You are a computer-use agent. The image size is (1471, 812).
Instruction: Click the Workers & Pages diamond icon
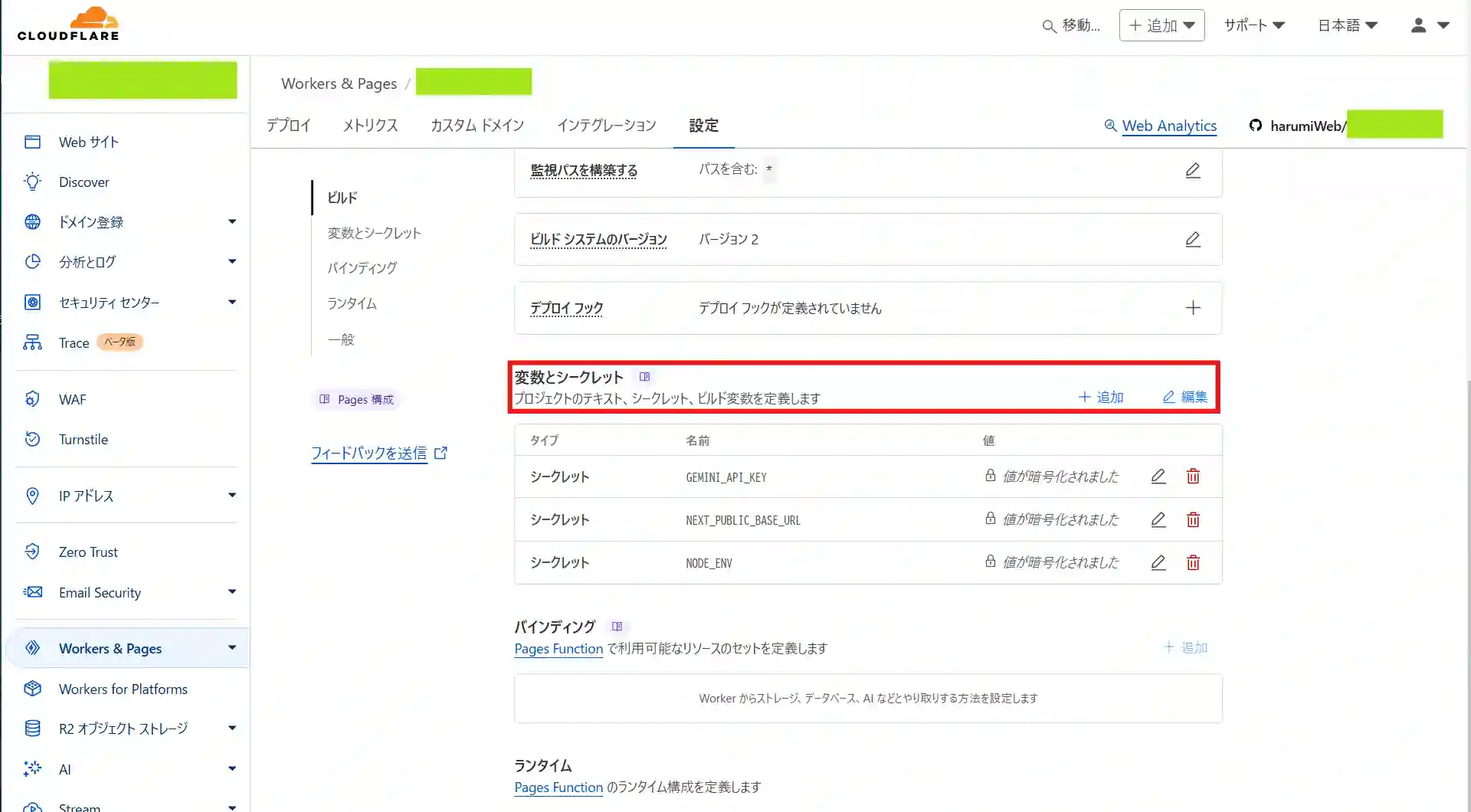click(32, 648)
